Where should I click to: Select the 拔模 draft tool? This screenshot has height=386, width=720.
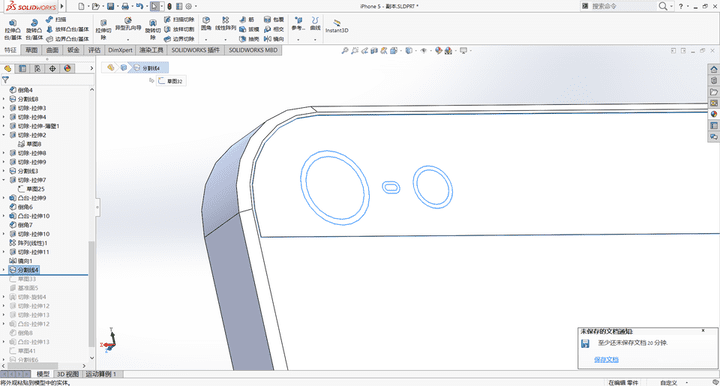click(249, 29)
